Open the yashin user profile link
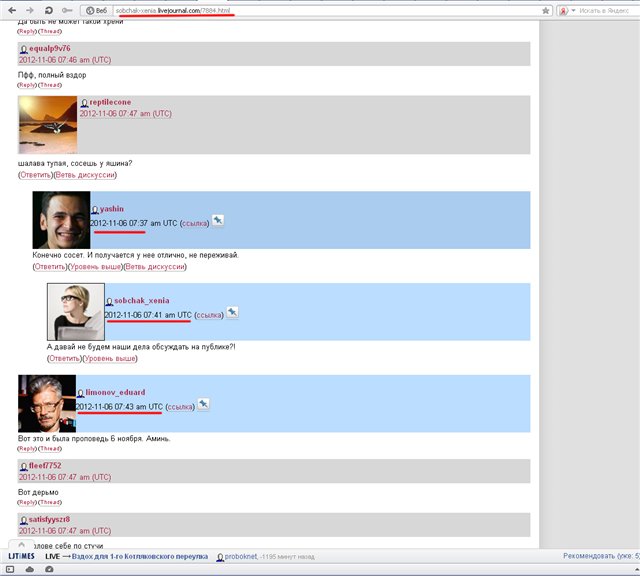The image size is (640, 576). (x=112, y=209)
